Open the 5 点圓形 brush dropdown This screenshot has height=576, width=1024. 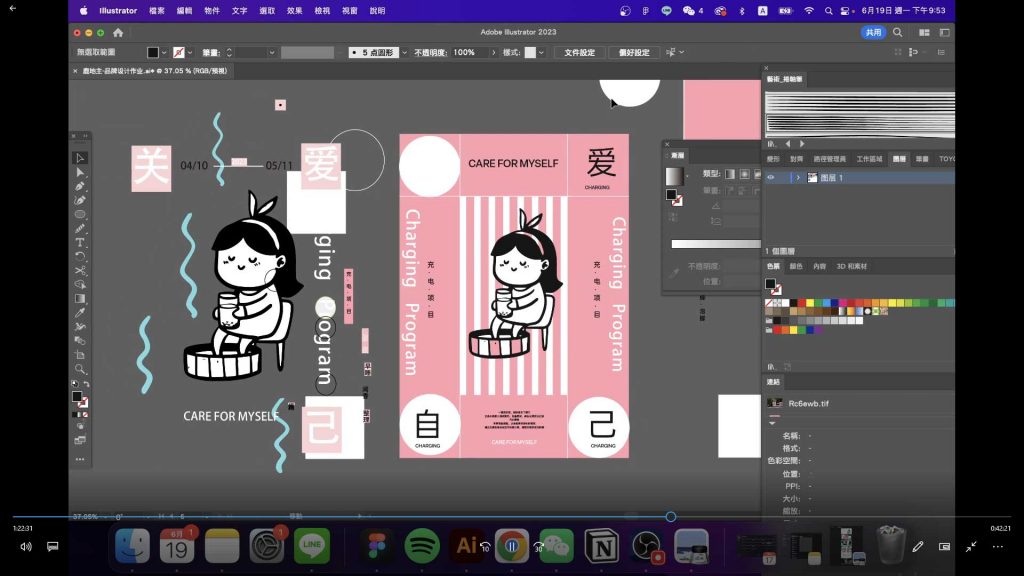pyautogui.click(x=404, y=52)
